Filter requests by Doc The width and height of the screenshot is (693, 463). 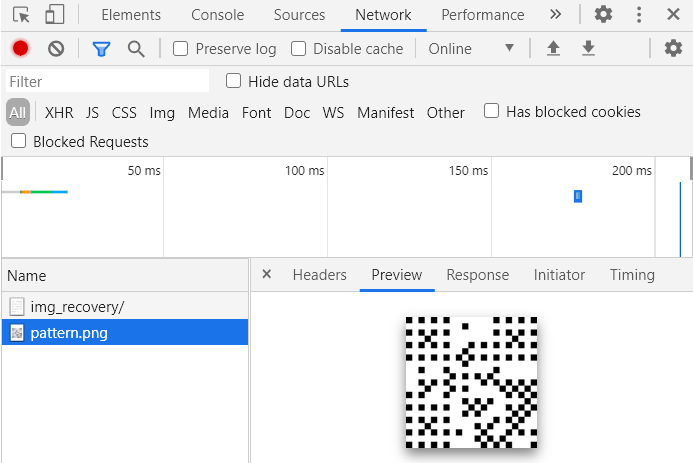pyautogui.click(x=297, y=113)
